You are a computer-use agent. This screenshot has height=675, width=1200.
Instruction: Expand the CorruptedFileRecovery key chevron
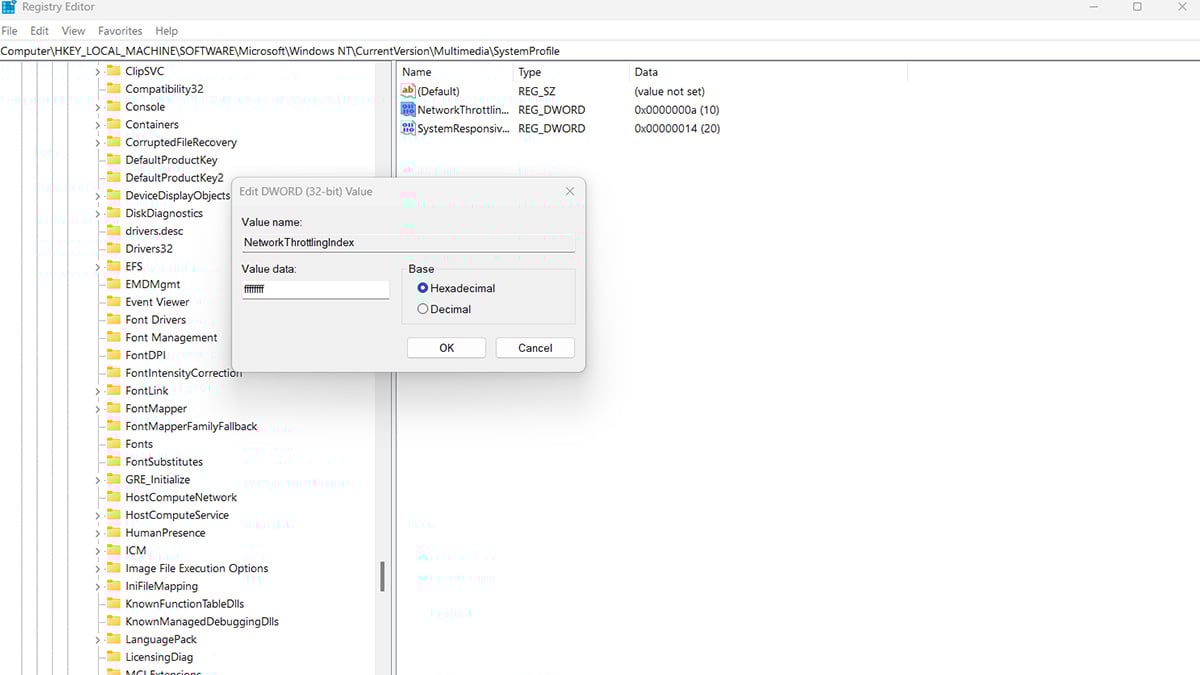98,143
